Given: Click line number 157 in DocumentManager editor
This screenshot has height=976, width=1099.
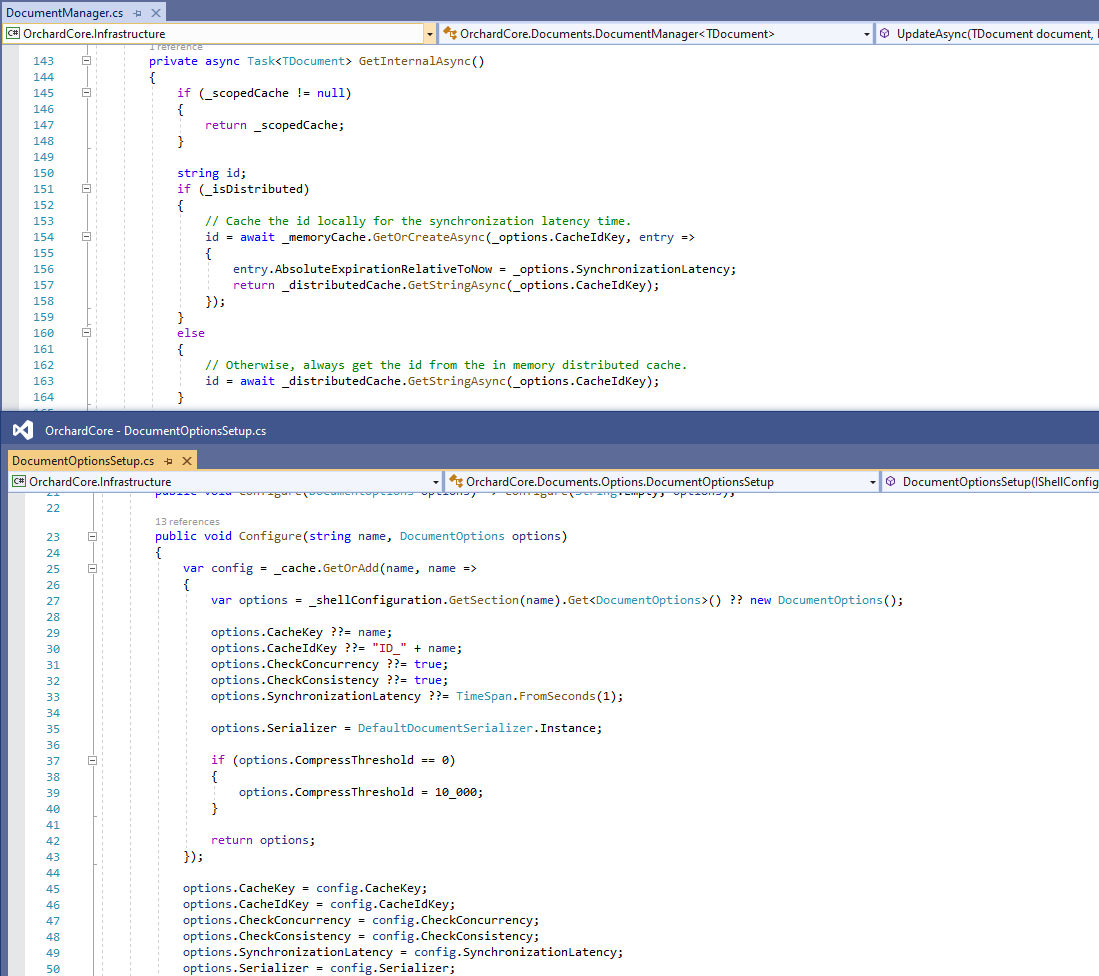Looking at the screenshot, I should pyautogui.click(x=43, y=285).
